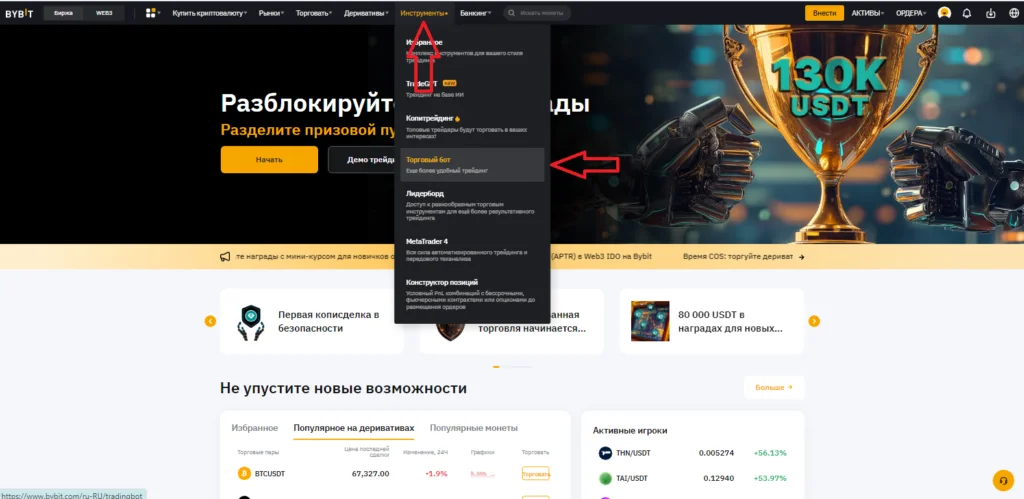
Task: Open the apps grid icon
Action: coord(152,13)
